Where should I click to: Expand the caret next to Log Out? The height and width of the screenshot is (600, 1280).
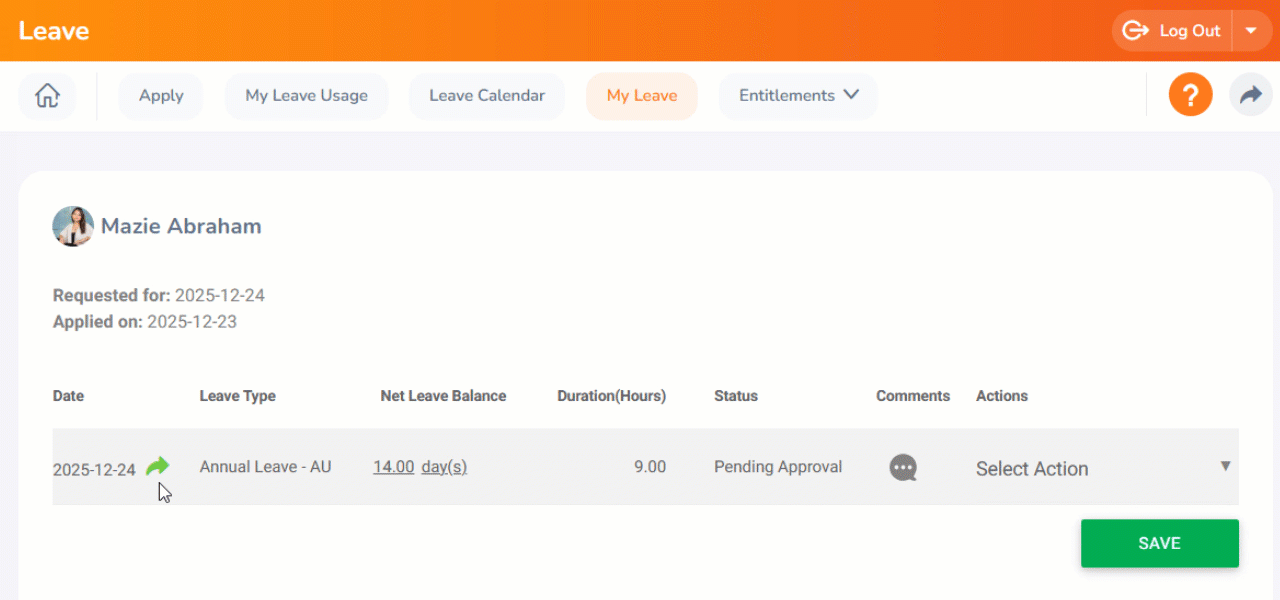pos(1251,31)
